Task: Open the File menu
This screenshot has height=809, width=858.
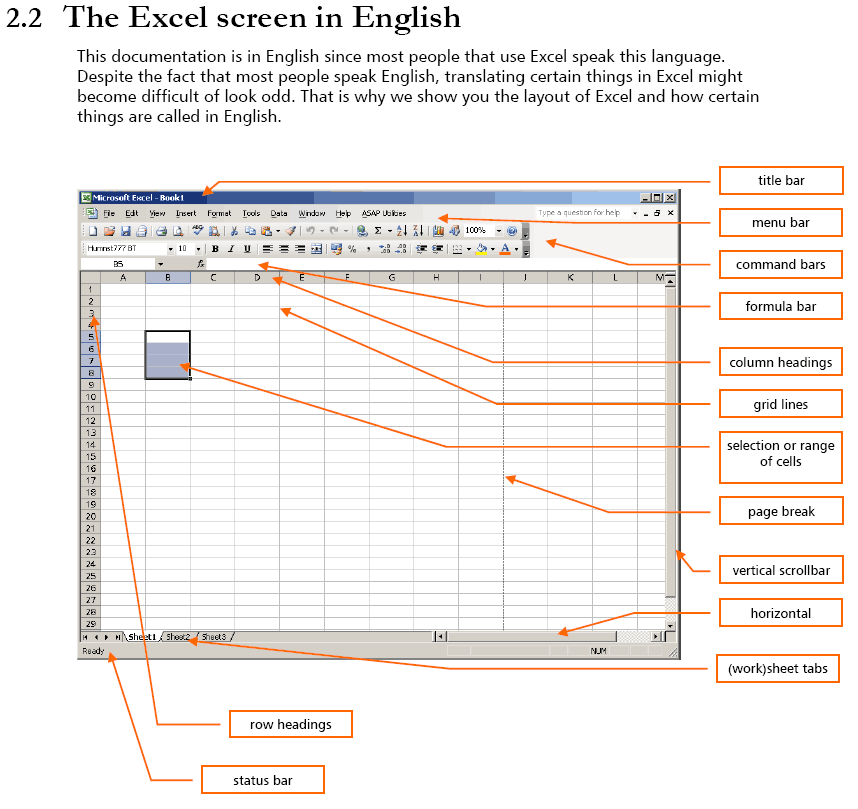Action: click(109, 213)
